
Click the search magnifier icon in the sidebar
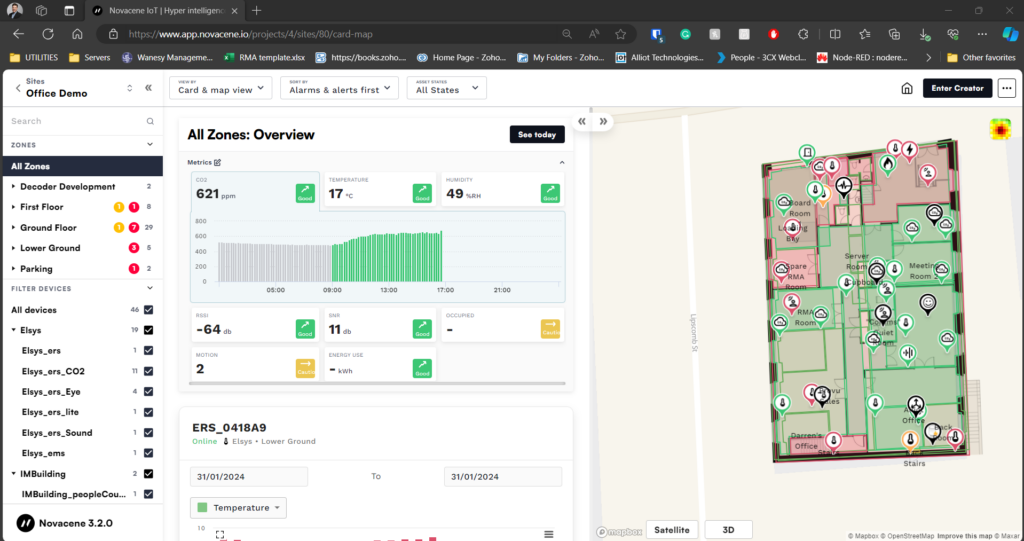pos(150,121)
